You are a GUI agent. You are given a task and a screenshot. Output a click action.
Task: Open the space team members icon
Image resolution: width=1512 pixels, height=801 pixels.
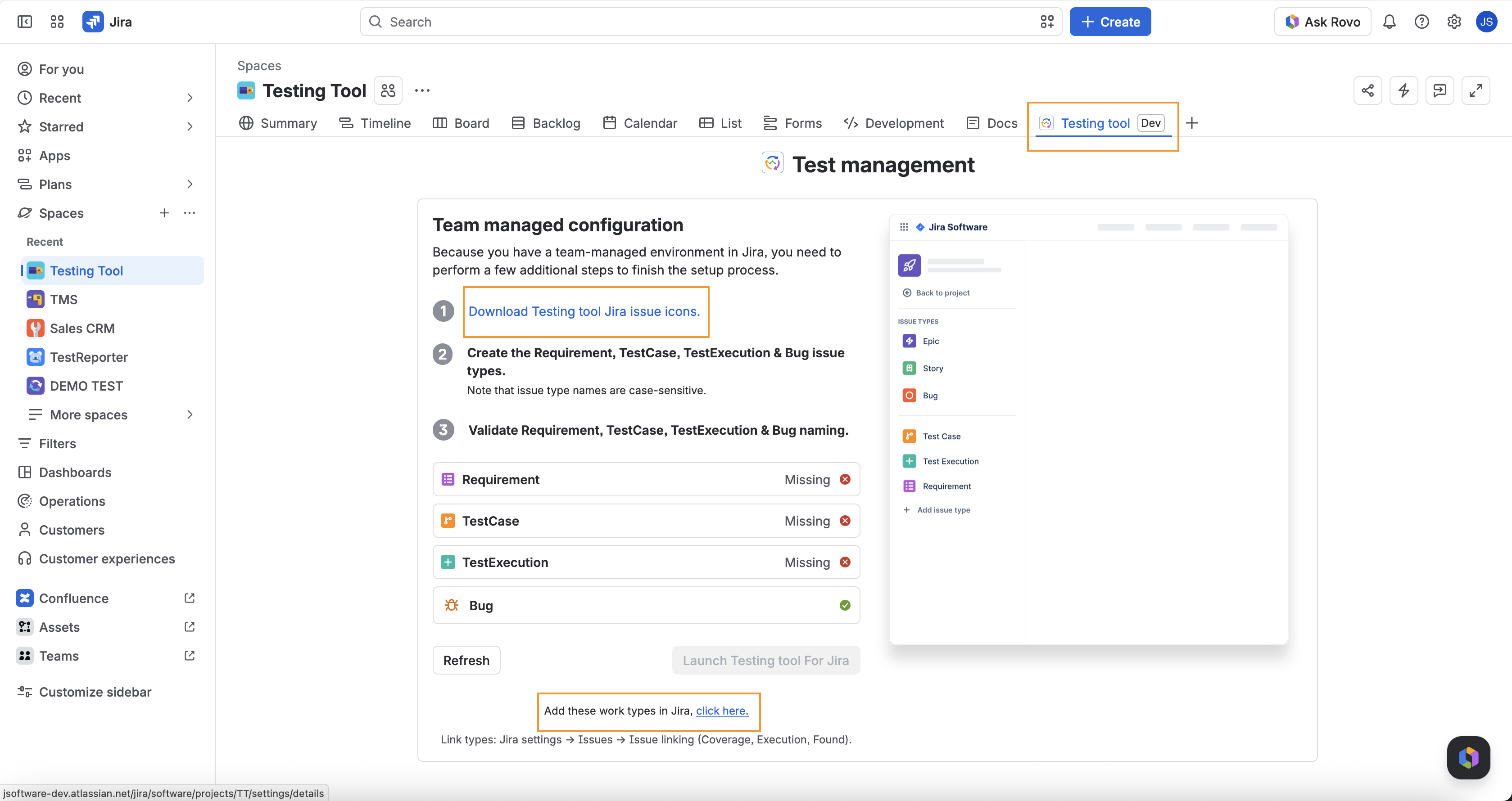click(x=388, y=90)
